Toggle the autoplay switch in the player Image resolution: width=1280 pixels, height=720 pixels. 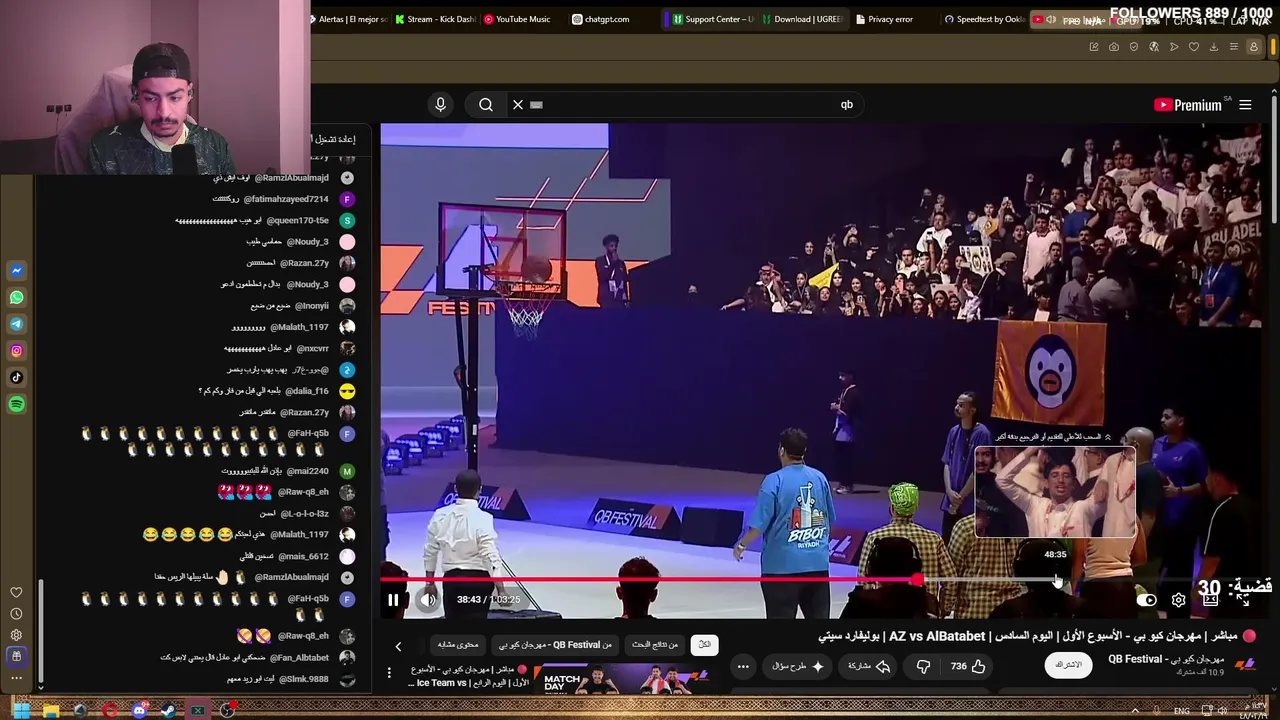1146,600
